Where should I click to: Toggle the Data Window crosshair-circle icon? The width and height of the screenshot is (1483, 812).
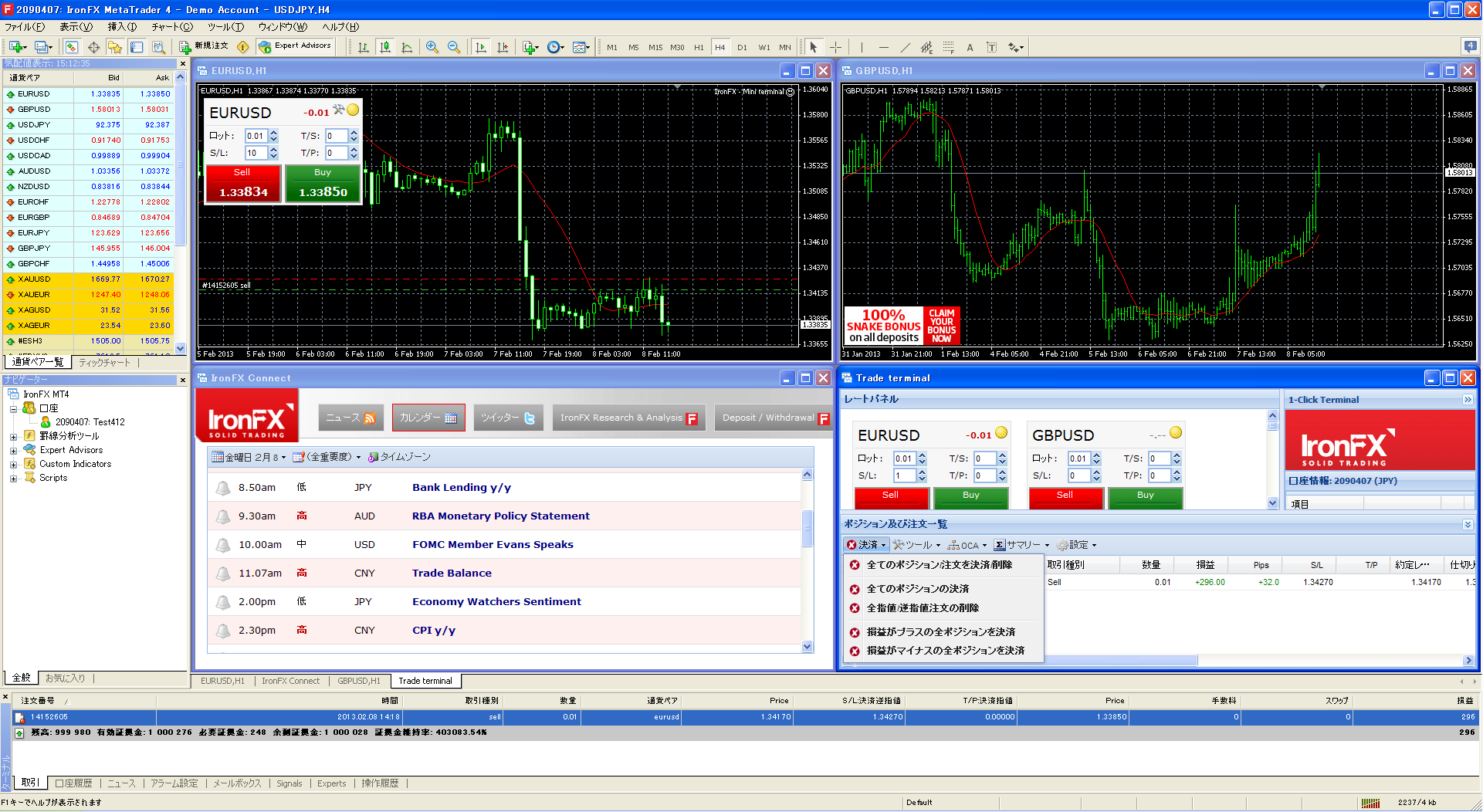93,47
